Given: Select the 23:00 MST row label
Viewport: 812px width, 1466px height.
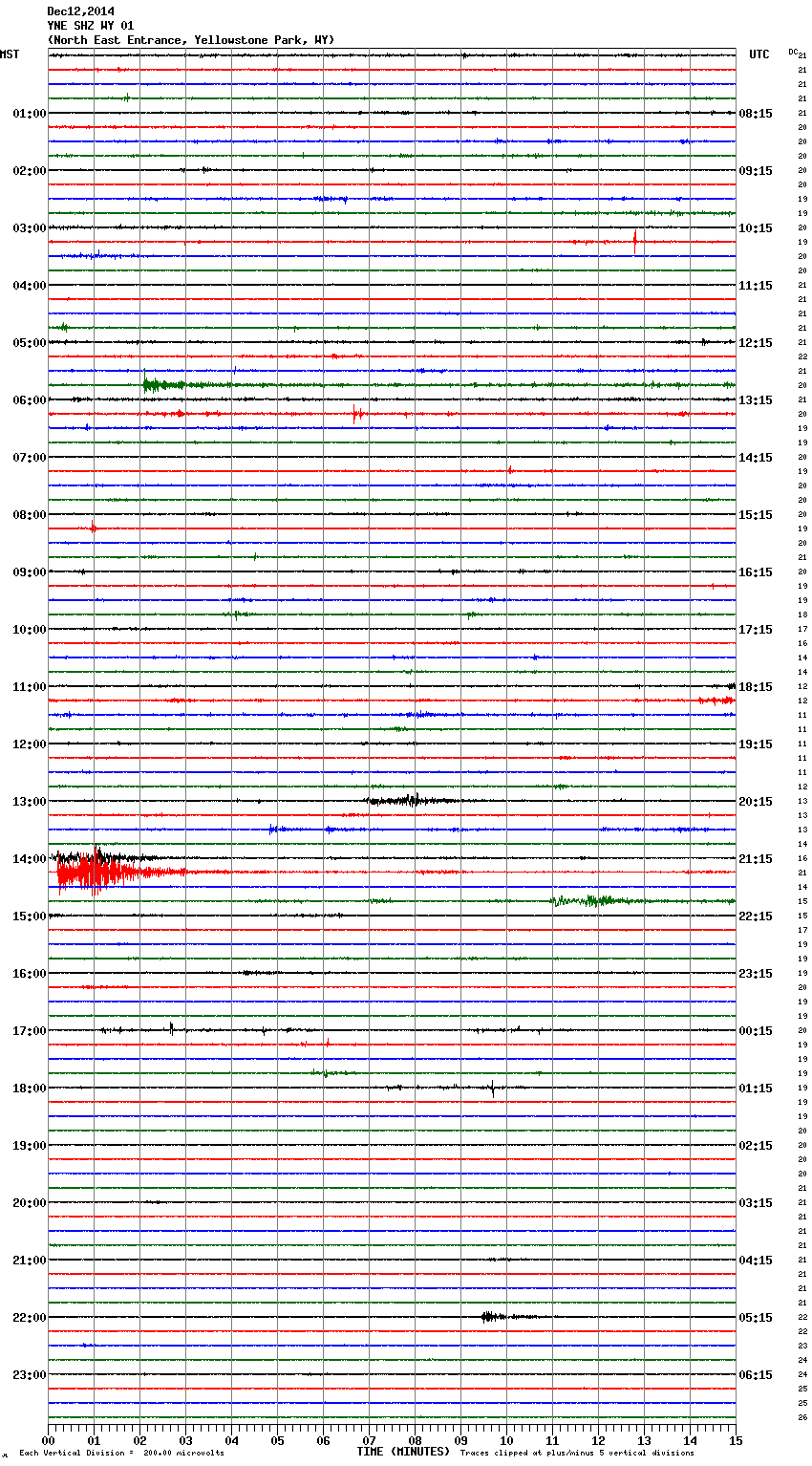Looking at the screenshot, I should click(29, 1375).
